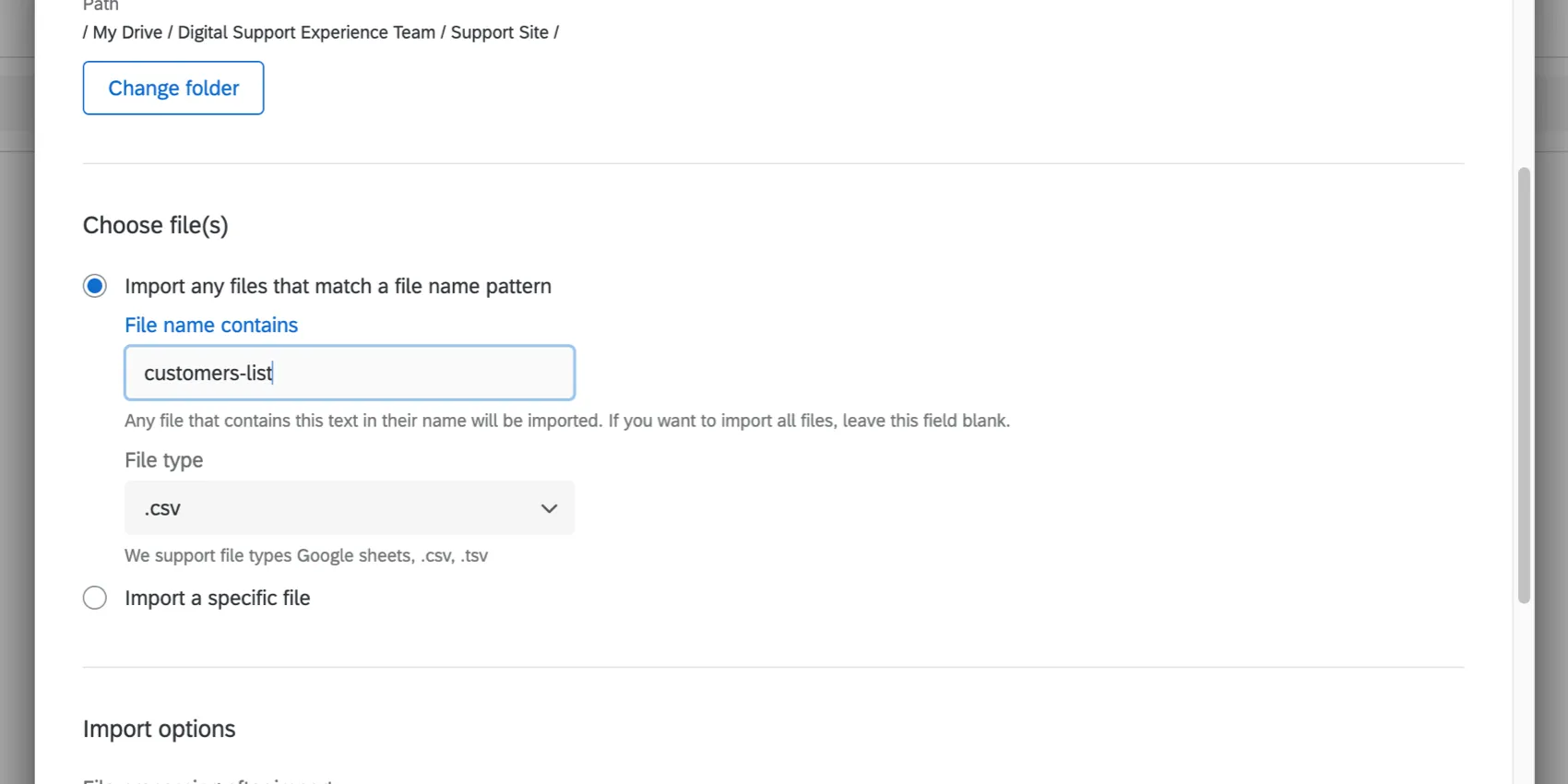Click inside the customers-list text field
Screen dimensions: 1568x784
pyautogui.click(x=349, y=373)
